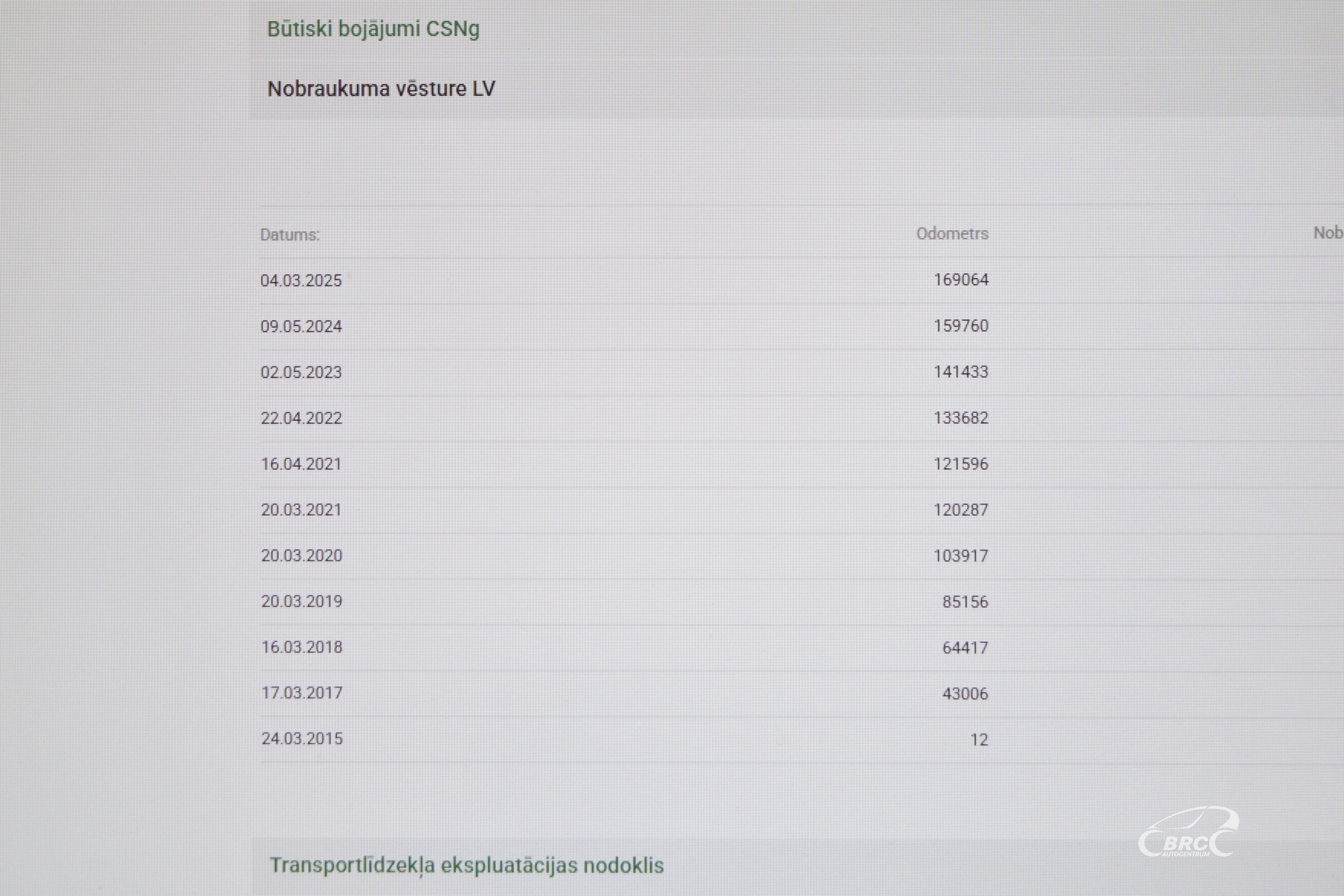
Task: Select the Datums column header
Action: (x=290, y=234)
